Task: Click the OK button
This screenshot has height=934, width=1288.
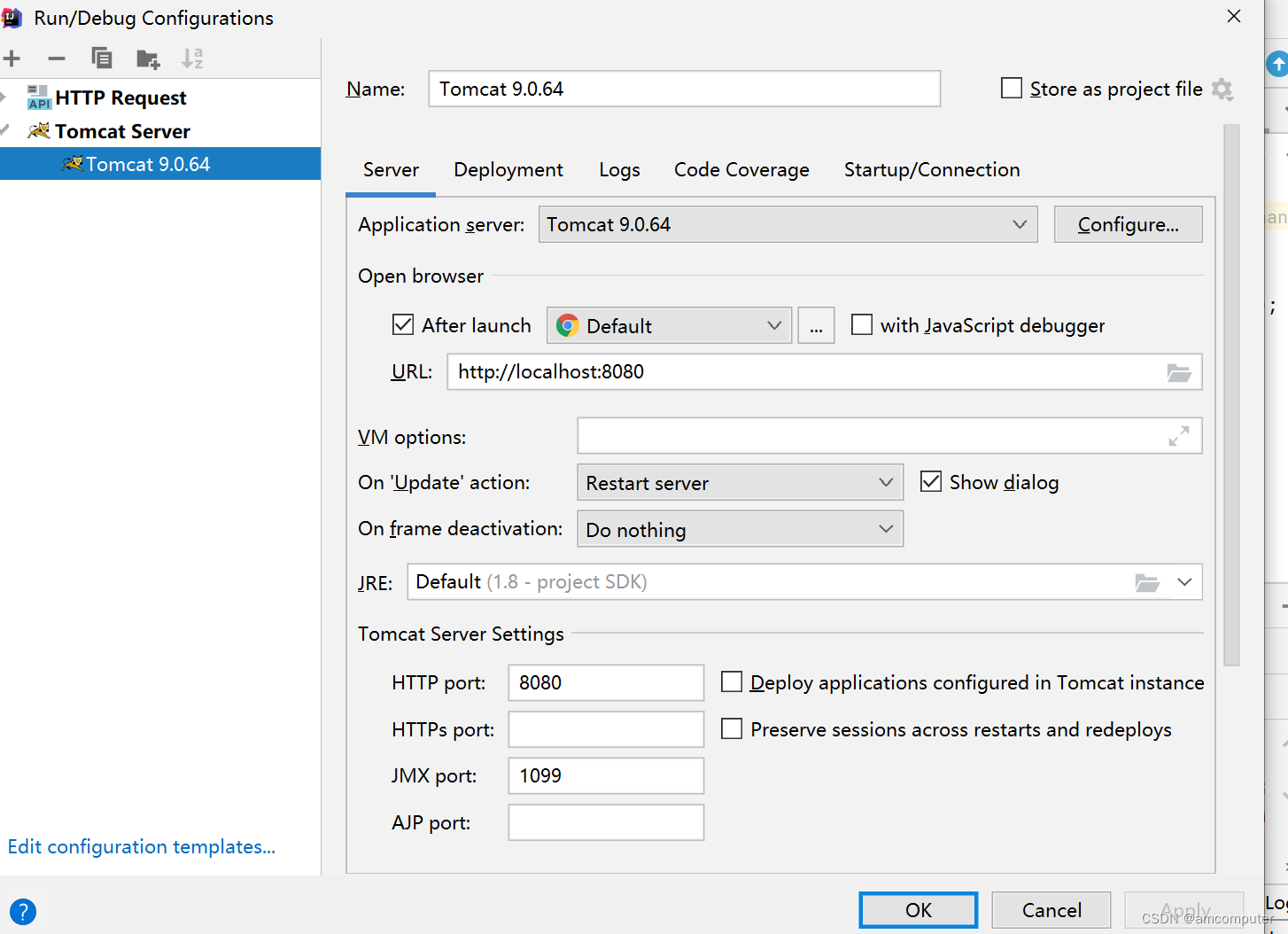Action: coord(919,910)
